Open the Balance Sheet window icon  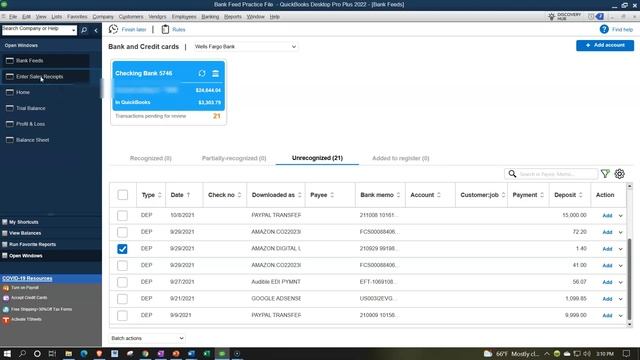10,140
